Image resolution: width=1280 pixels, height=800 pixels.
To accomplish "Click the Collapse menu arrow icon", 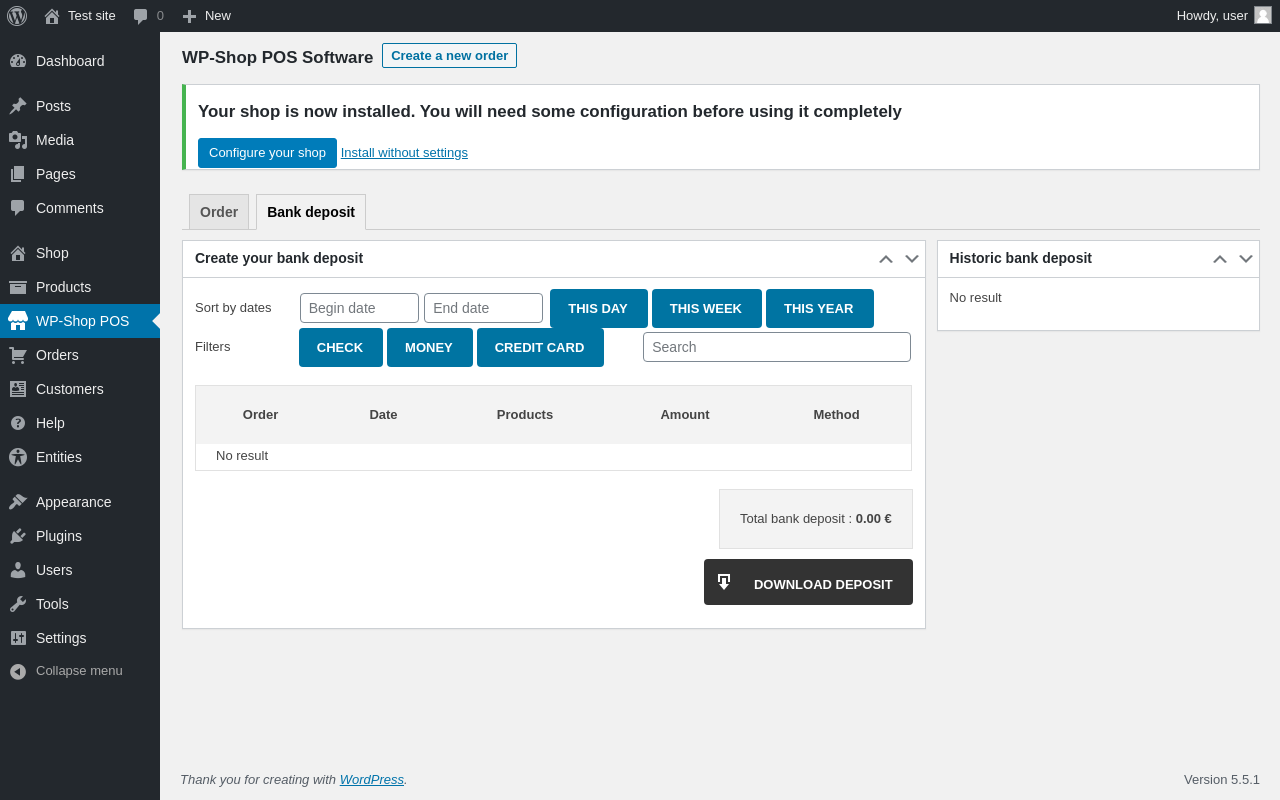I will 18,671.
